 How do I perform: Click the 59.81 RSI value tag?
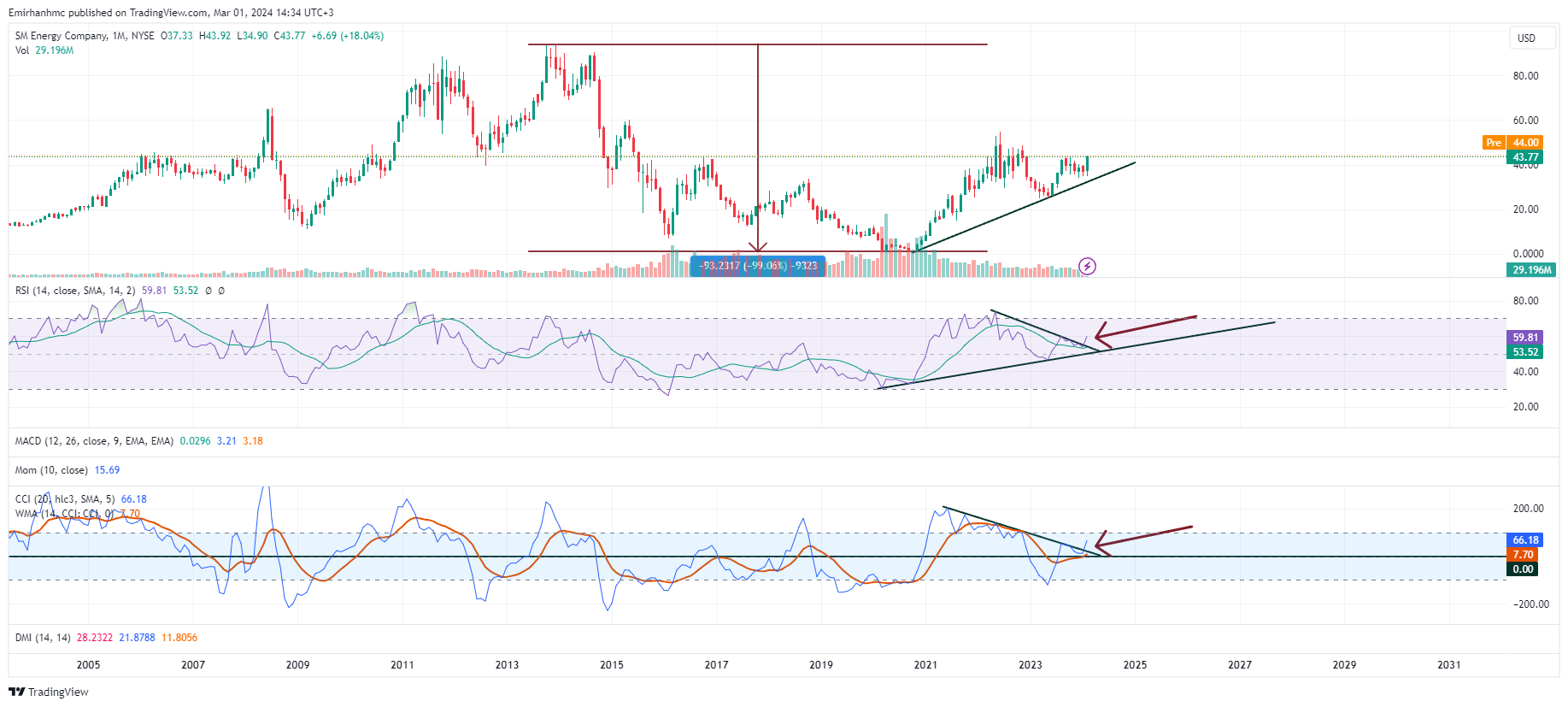pos(1525,338)
